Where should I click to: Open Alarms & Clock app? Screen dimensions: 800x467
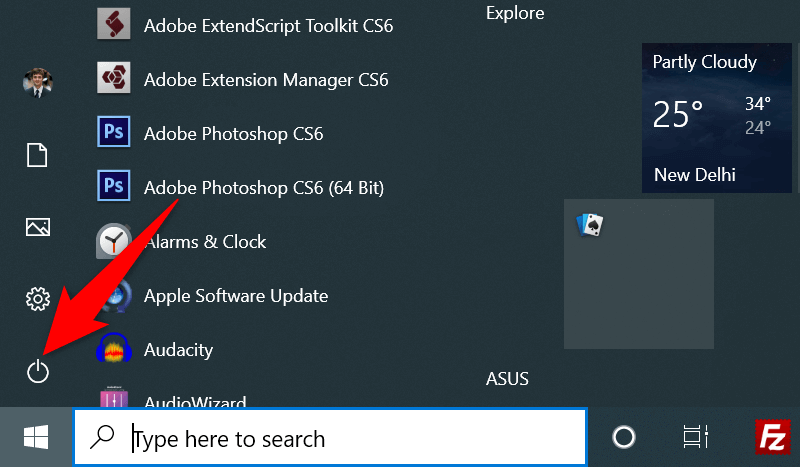pos(205,241)
